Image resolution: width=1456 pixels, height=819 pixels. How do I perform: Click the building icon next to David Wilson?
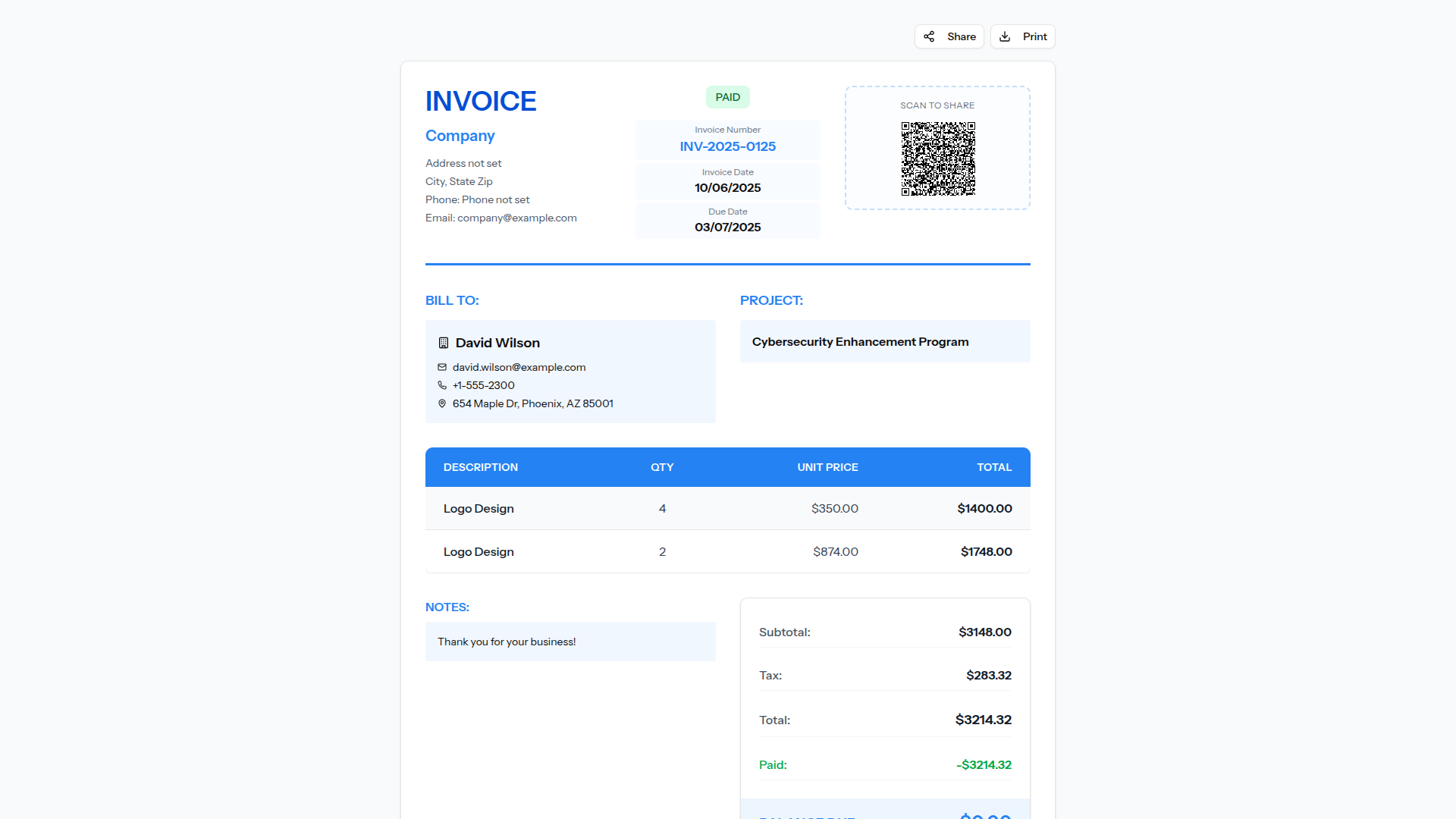click(x=444, y=343)
